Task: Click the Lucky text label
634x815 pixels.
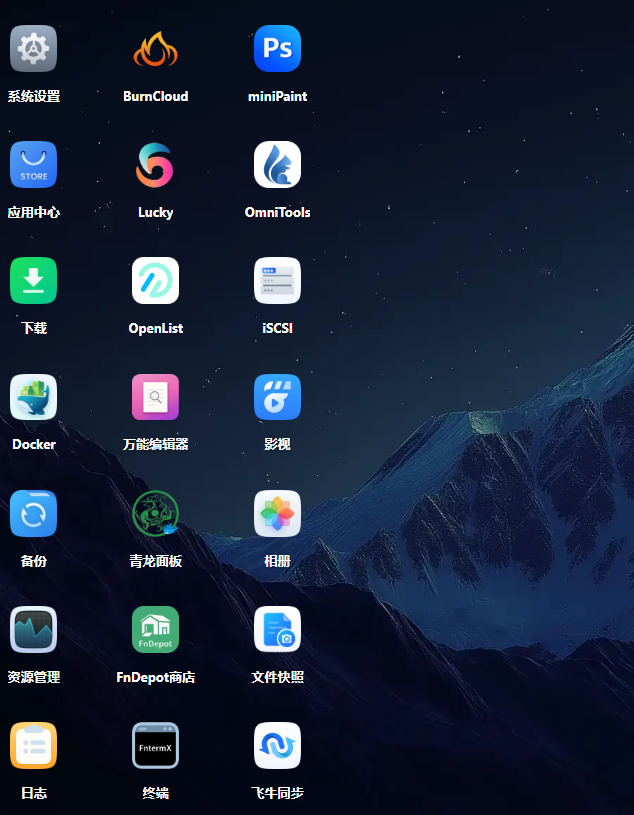Action: [x=155, y=213]
